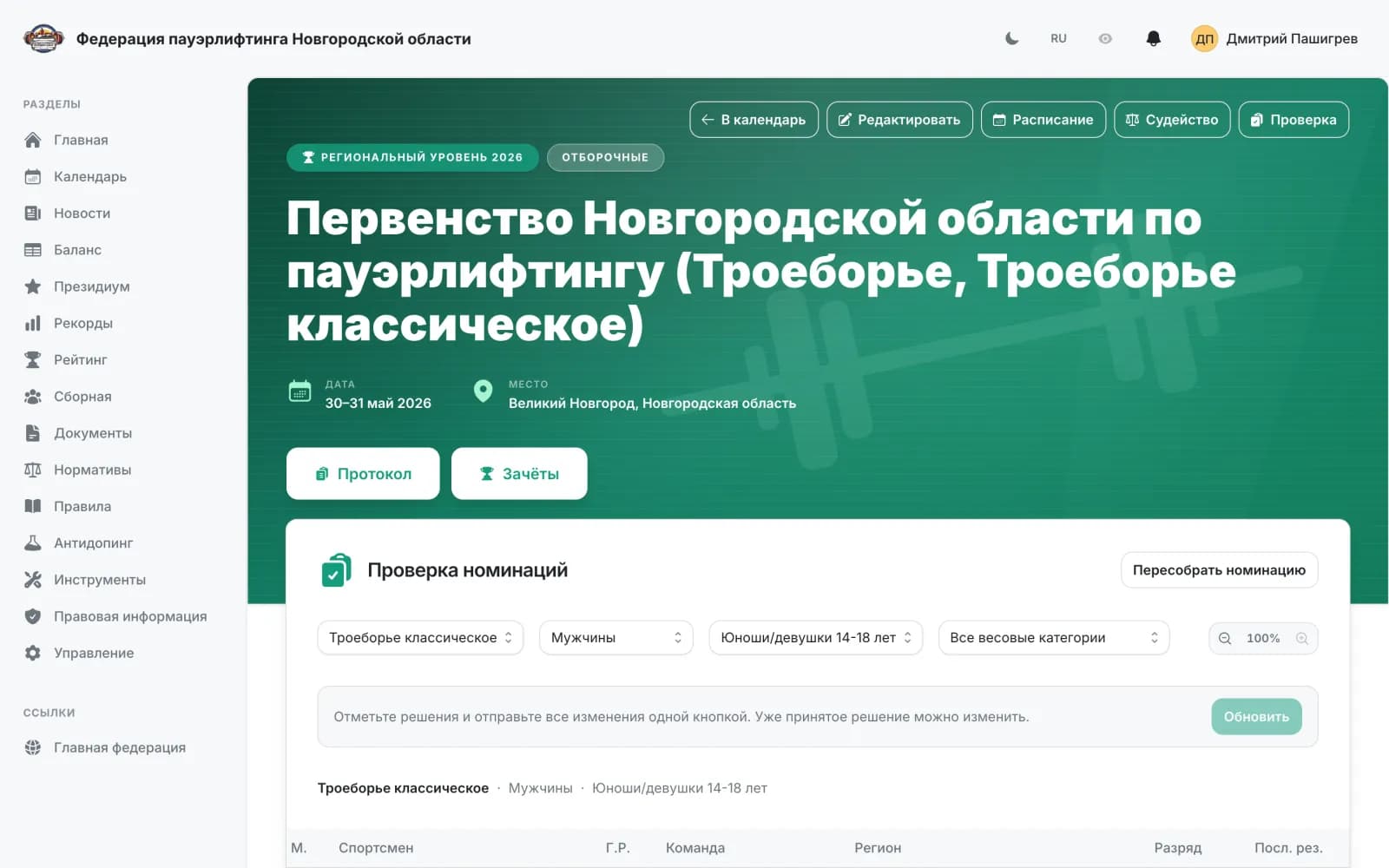Screen dimensions: 1389x868
Task: Click the Правила book icon
Action: [x=33, y=506]
